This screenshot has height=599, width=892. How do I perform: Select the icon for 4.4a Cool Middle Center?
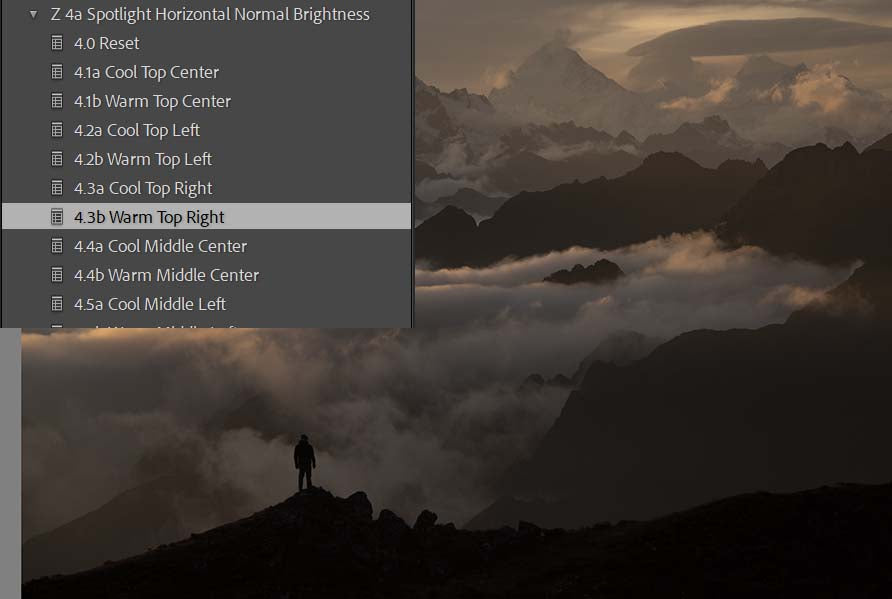coord(57,246)
